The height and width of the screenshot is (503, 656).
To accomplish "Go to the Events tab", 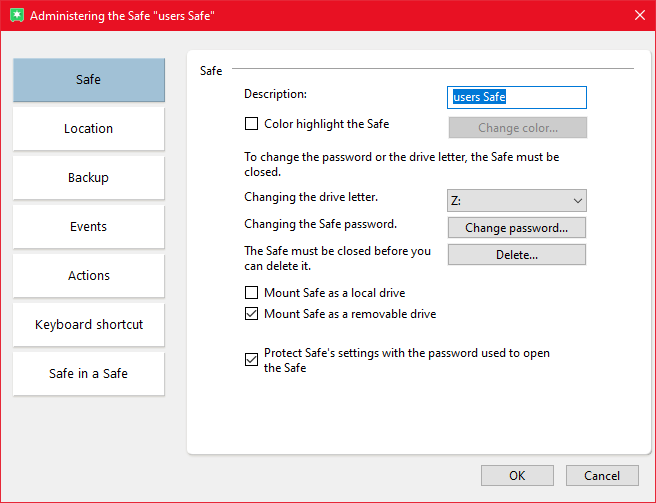I will click(88, 227).
